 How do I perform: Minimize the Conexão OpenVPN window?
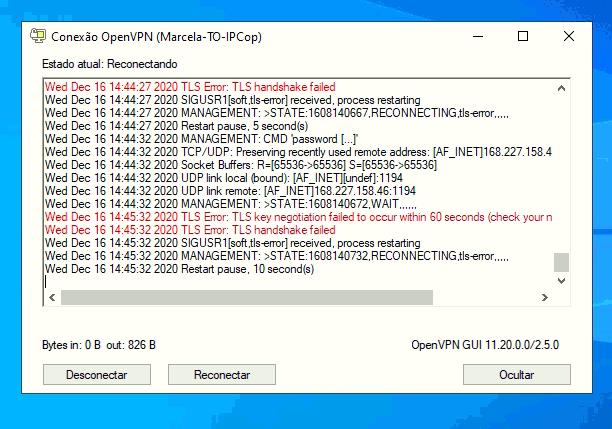pos(476,35)
